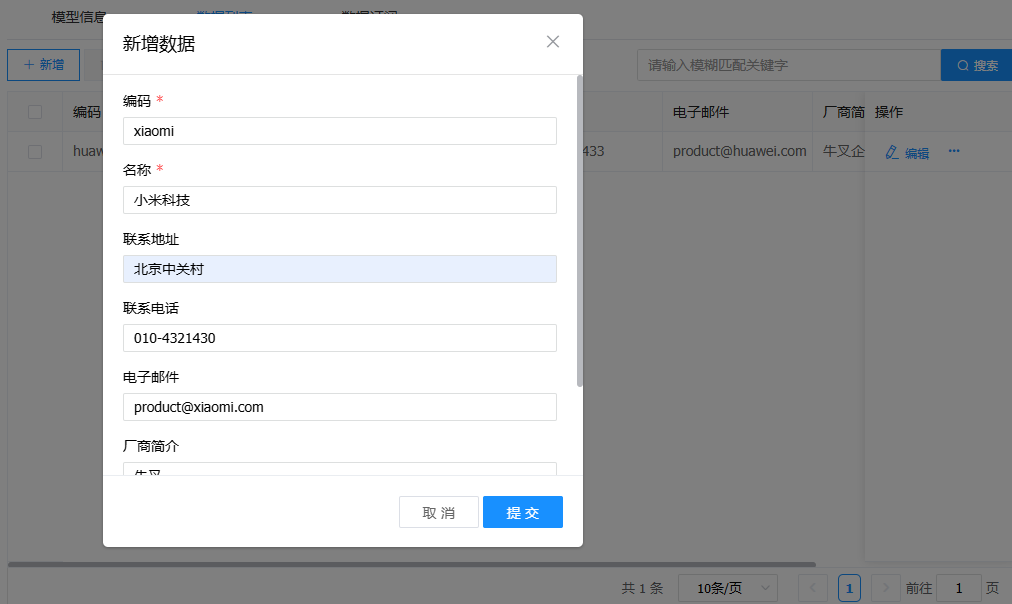Open the more actions ellipsis in 操作 column
This screenshot has height=604, width=1012.
click(954, 151)
